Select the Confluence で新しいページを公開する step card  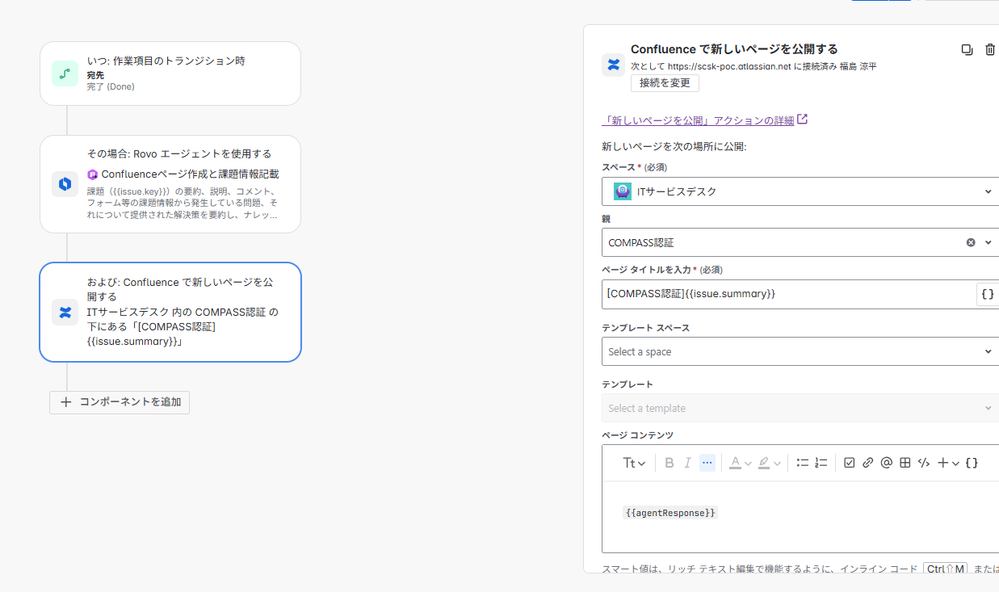[x=170, y=312]
